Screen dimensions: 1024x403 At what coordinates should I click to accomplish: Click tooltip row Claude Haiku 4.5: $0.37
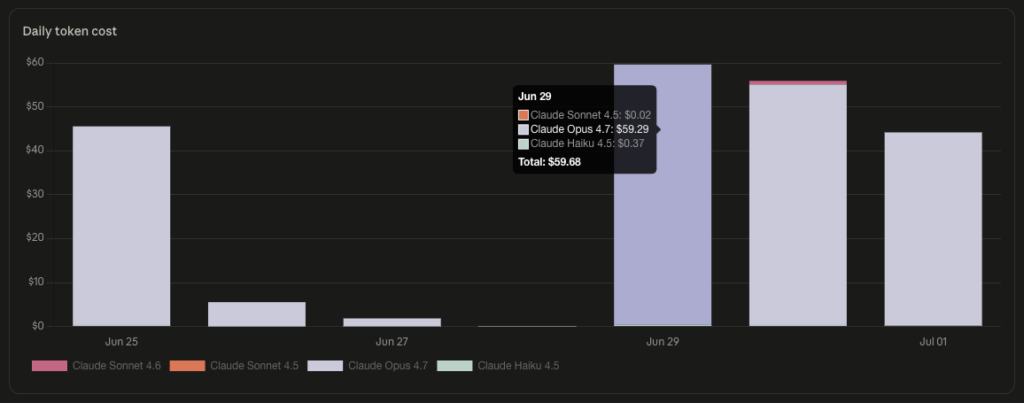(581, 144)
